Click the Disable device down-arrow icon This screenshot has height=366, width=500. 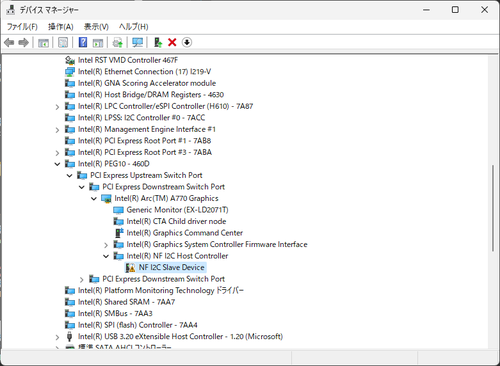(x=187, y=42)
